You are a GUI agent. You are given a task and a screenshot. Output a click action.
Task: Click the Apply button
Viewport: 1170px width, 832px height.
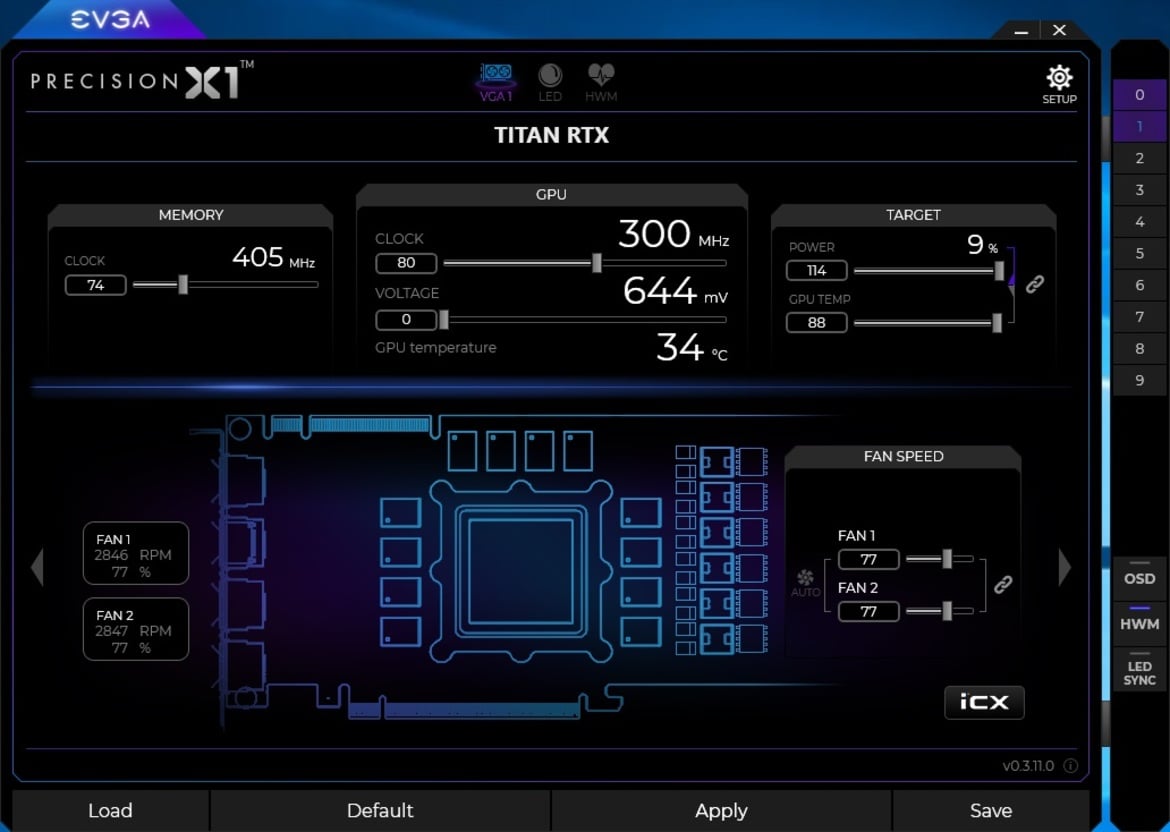[721, 810]
